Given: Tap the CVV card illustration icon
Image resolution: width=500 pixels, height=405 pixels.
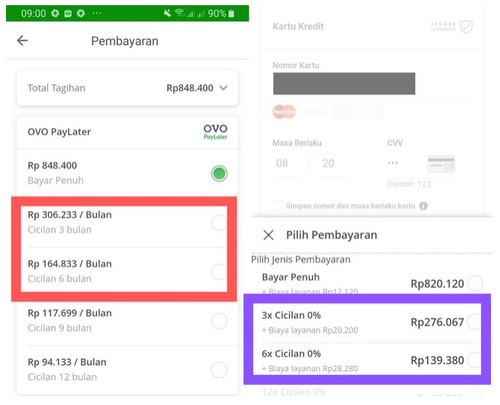Looking at the screenshot, I should (441, 164).
